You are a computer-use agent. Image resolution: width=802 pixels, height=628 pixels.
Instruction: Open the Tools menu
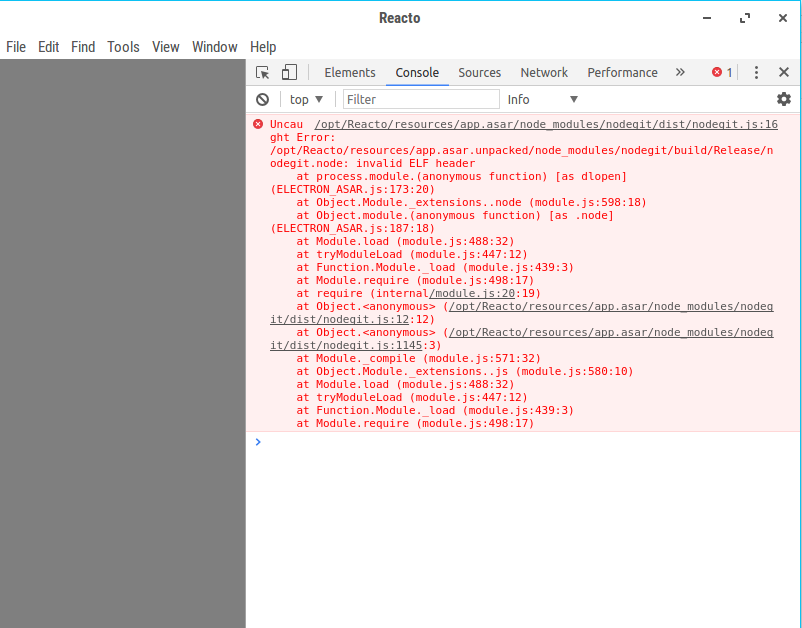[x=123, y=47]
